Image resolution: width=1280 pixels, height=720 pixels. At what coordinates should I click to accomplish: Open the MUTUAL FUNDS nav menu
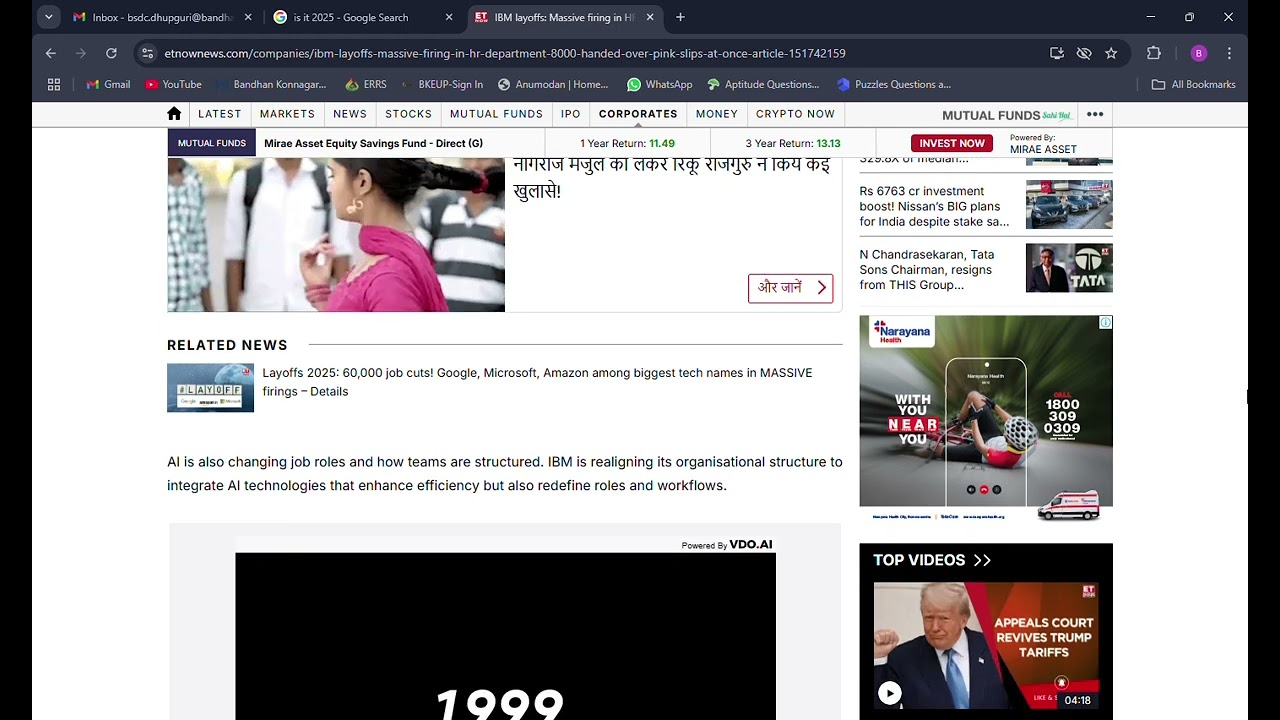[x=496, y=114]
